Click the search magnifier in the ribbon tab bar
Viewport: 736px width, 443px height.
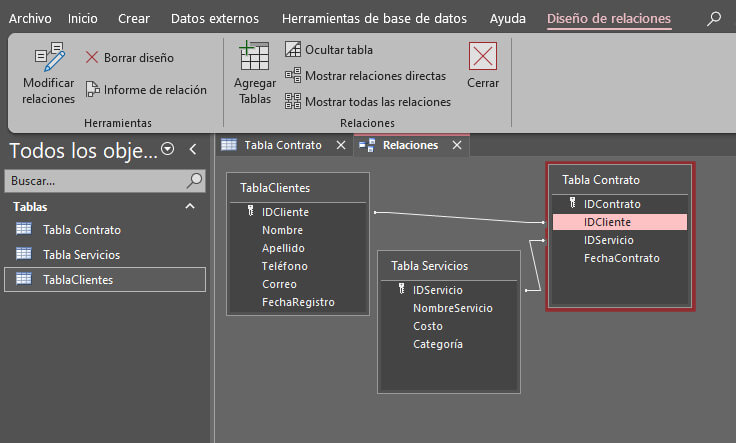pos(714,19)
